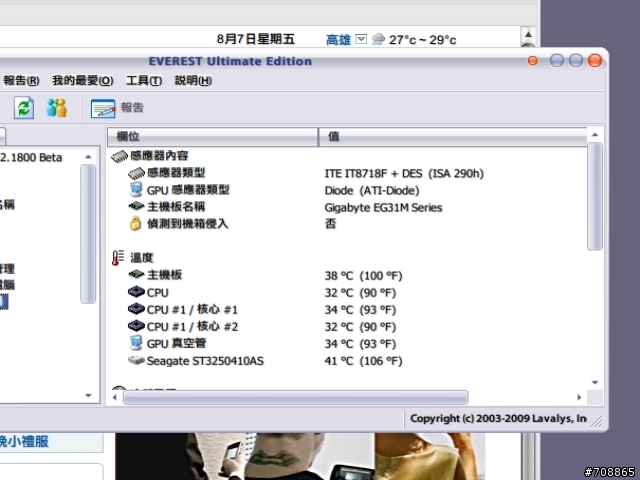Viewport: 640px width, 480px height.
Task: Click the 高雄 city link in browser
Action: (x=338, y=40)
